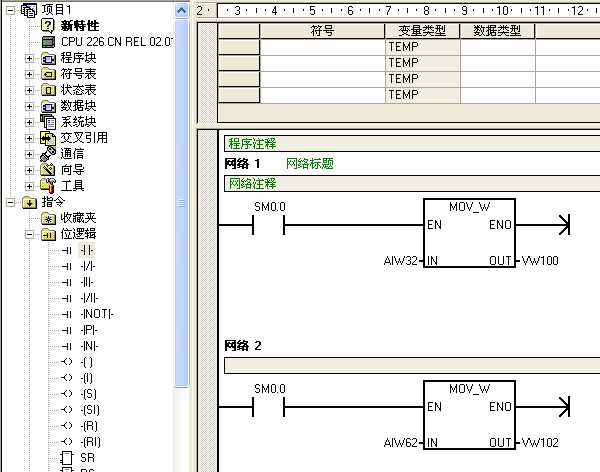600x472 pixels.
Task: Click the 状态表 folder icon
Action: coord(48,90)
